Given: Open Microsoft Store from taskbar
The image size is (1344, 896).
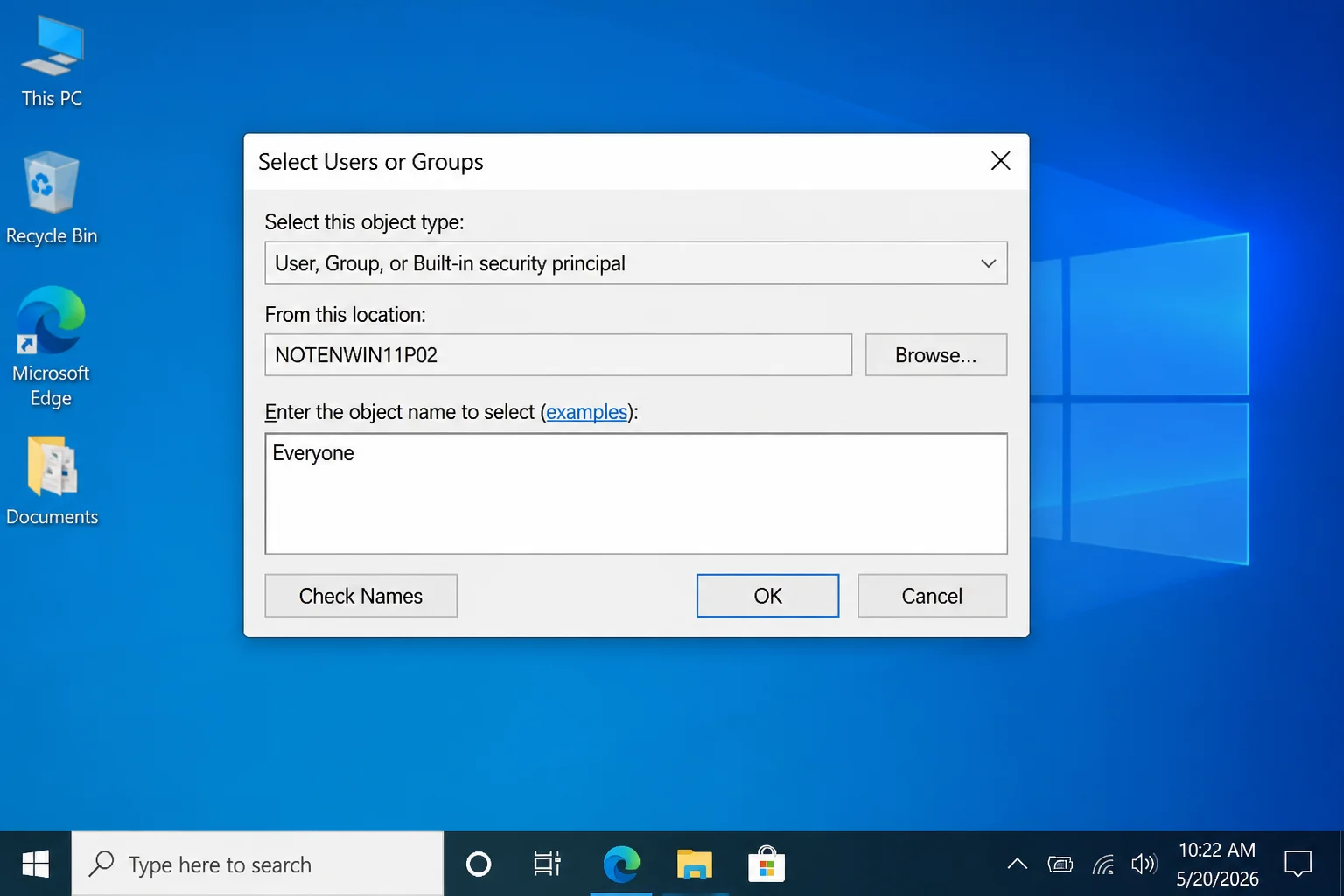Looking at the screenshot, I should click(x=766, y=864).
